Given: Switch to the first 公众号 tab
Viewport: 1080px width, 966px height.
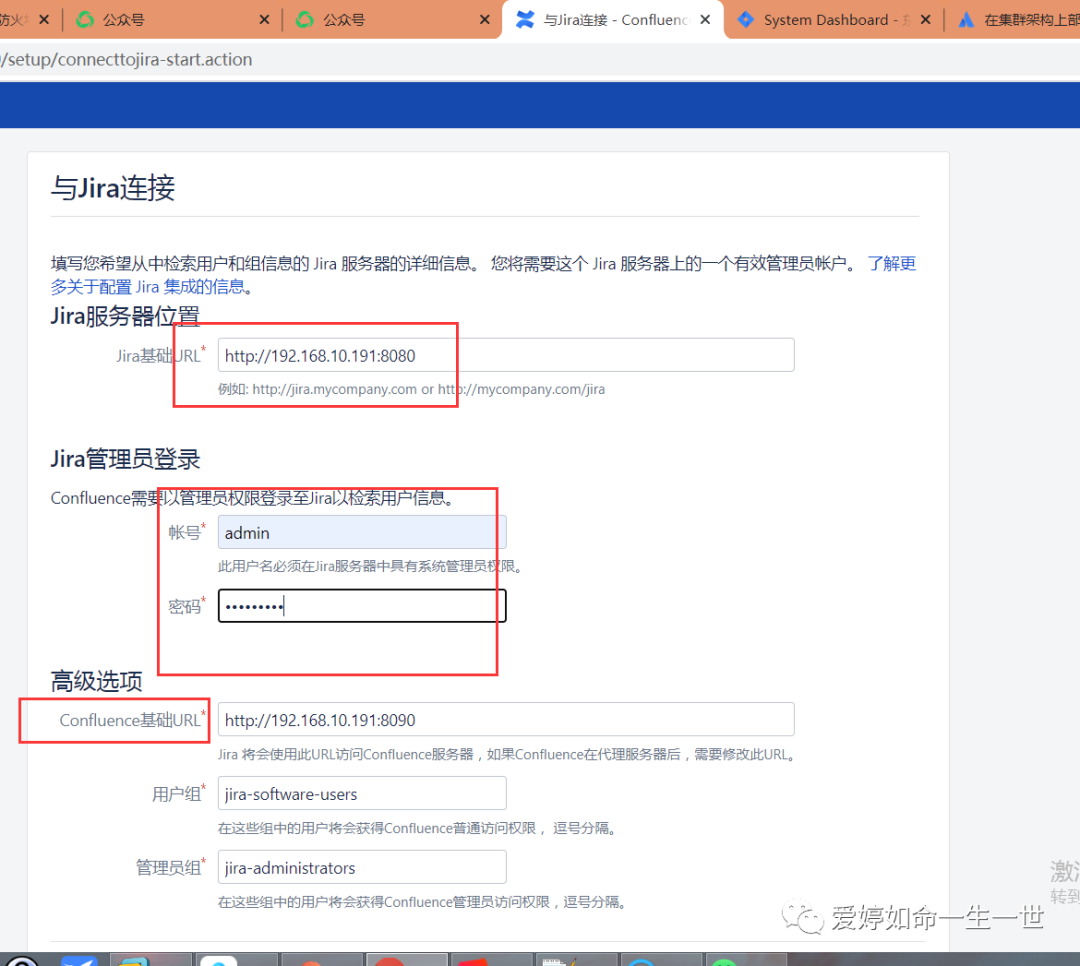Looking at the screenshot, I should [172, 20].
